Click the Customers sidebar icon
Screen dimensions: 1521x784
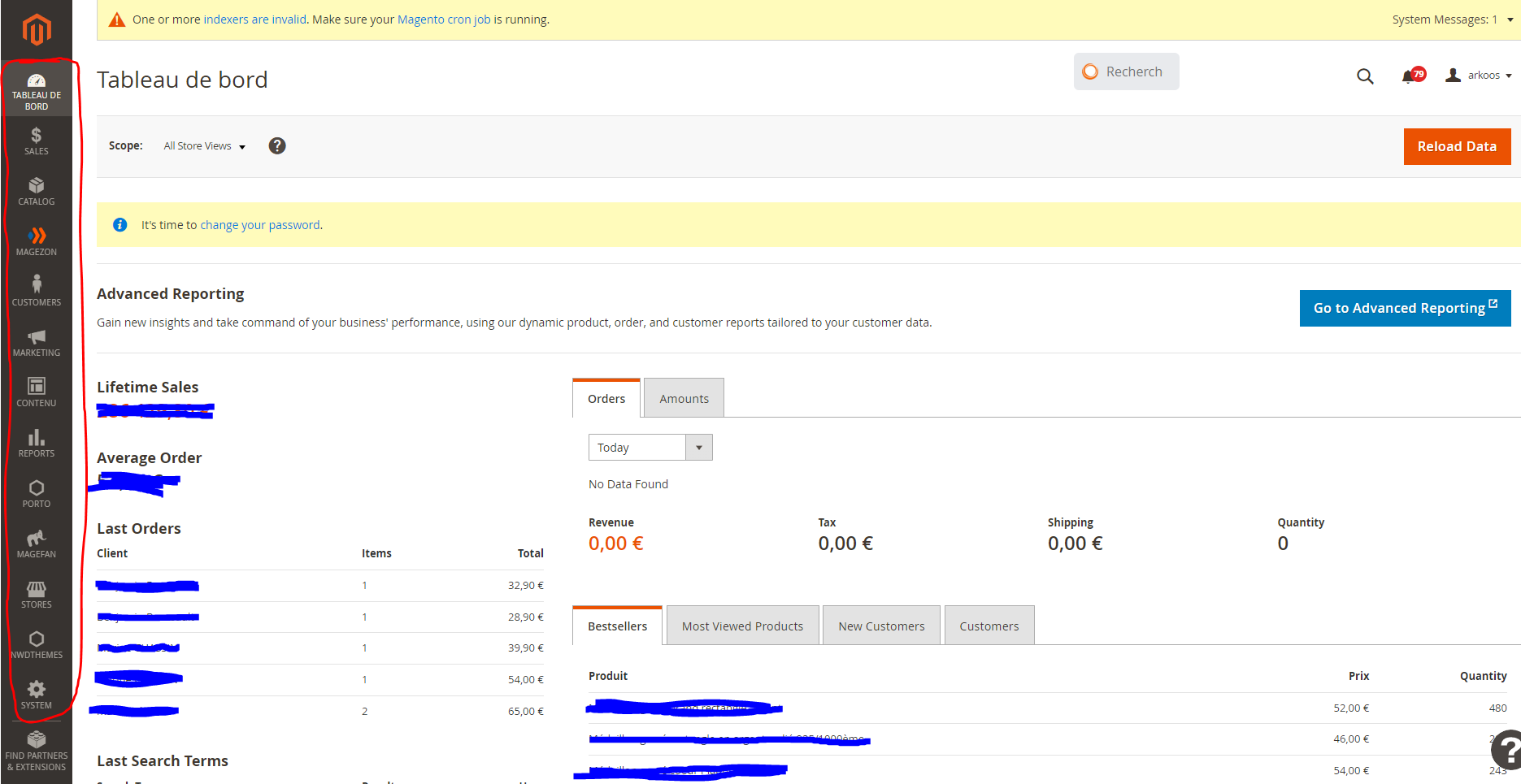pyautogui.click(x=36, y=290)
